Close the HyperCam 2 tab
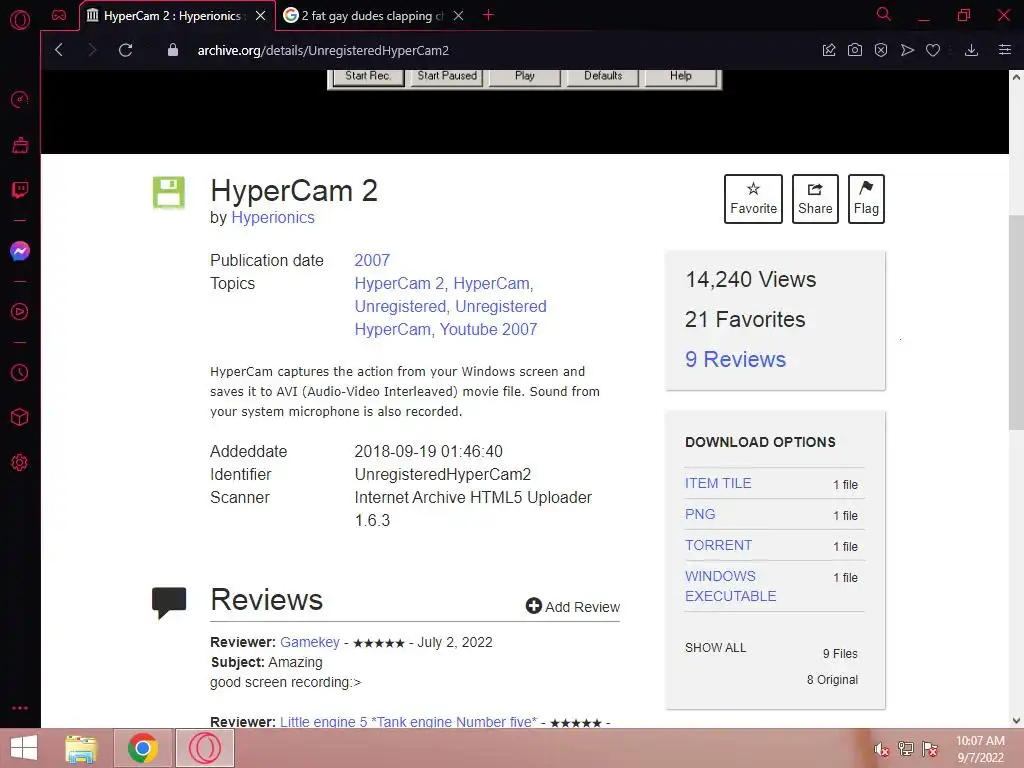The height and width of the screenshot is (768, 1024). tap(260, 16)
